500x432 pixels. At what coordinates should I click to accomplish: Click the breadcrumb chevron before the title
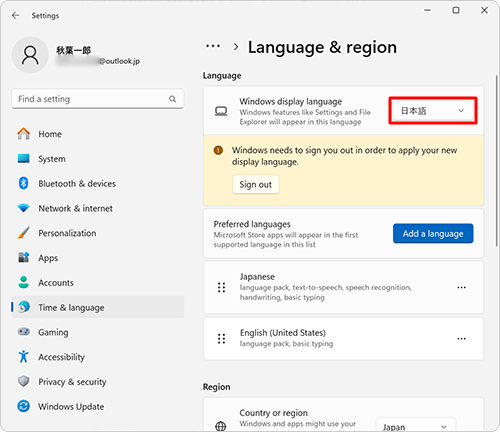click(236, 47)
